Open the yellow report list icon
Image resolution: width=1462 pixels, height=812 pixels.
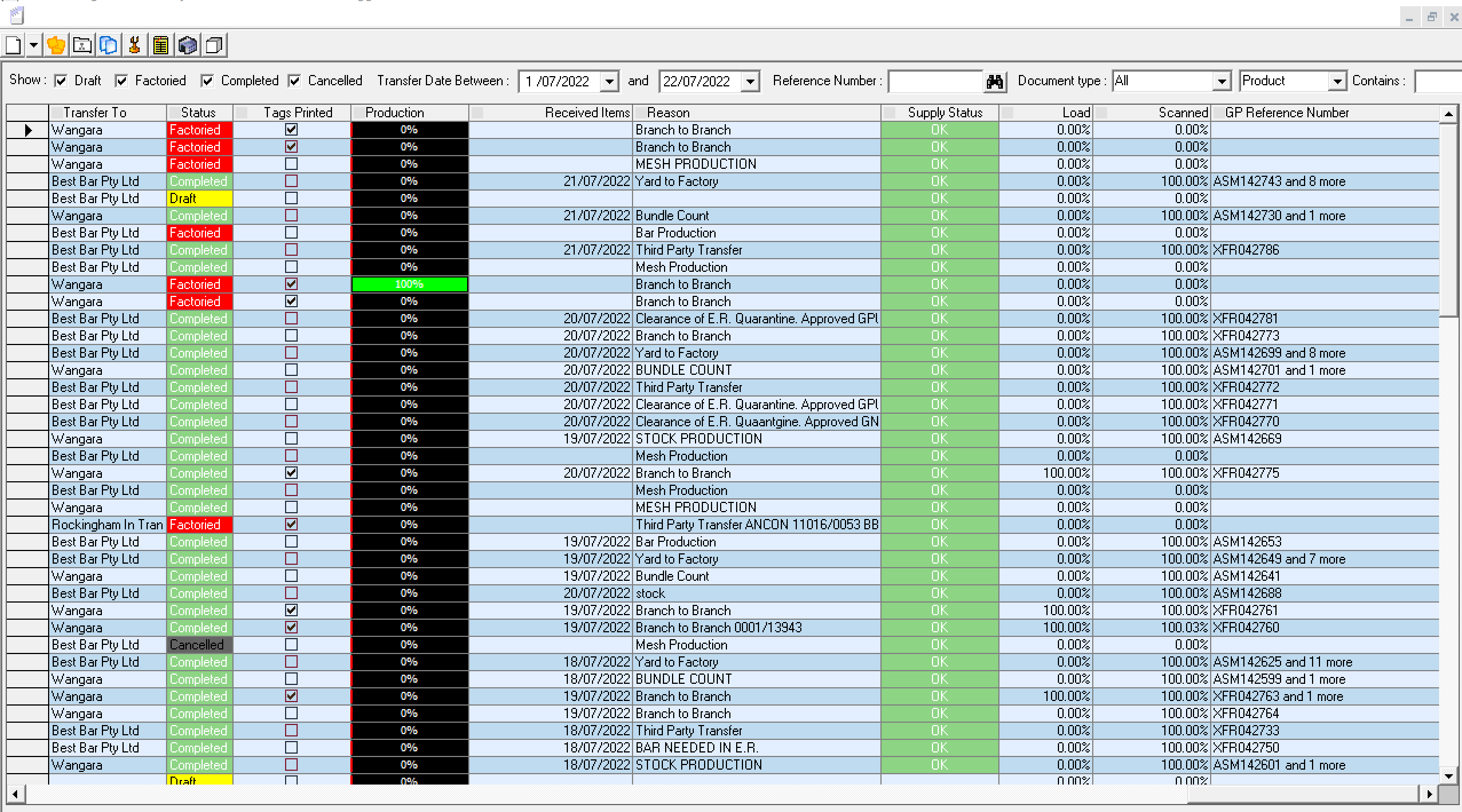point(161,45)
